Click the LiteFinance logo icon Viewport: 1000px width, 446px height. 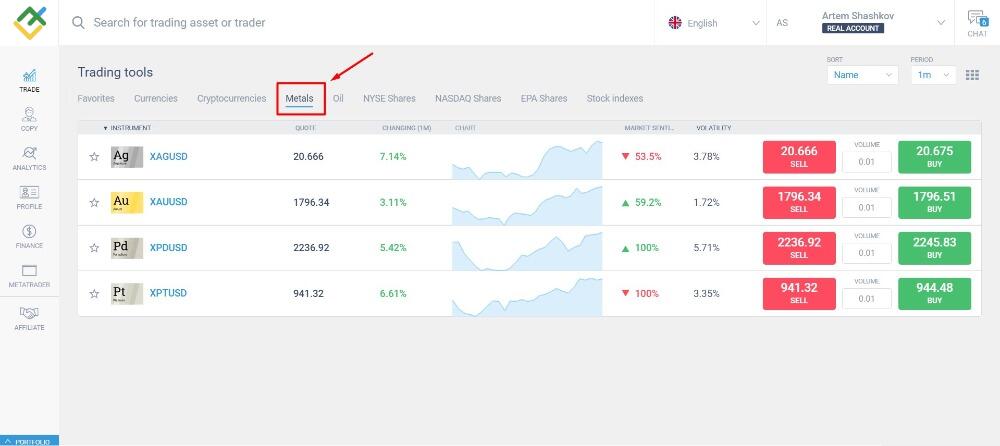tap(29, 22)
